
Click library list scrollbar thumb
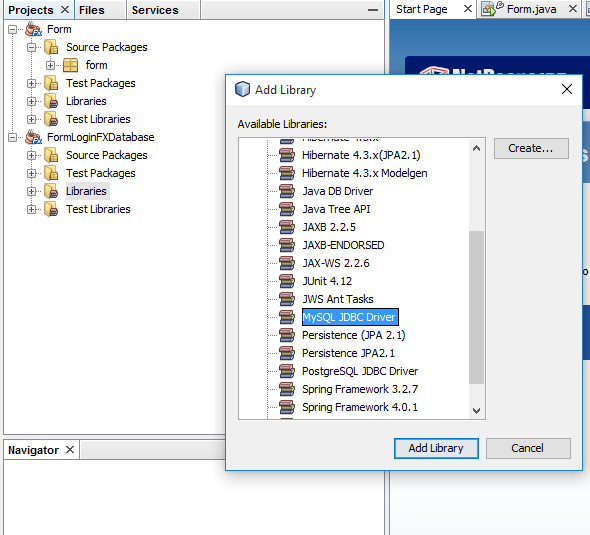click(x=476, y=307)
